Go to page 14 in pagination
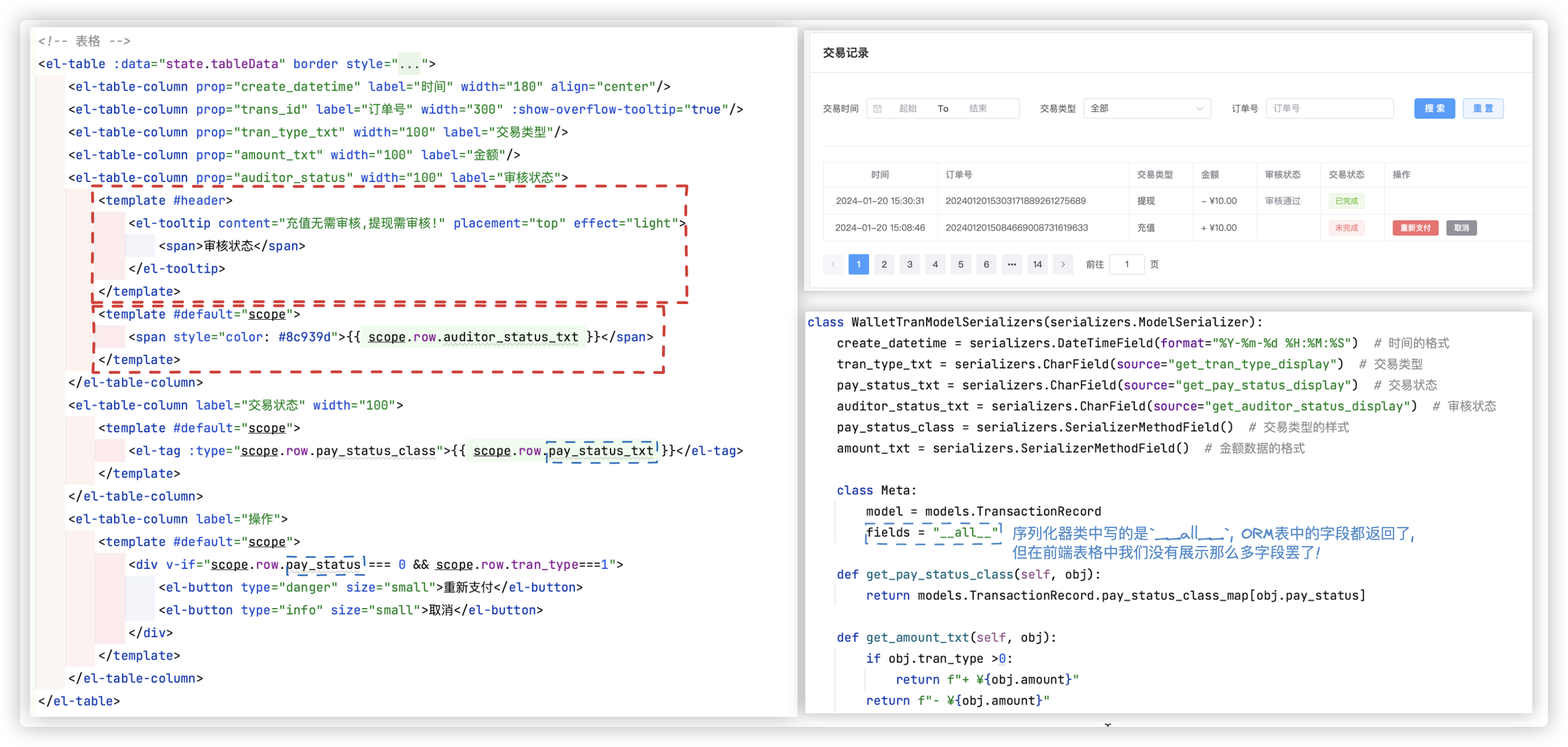Image resolution: width=1568 pixels, height=747 pixels. 1037,264
